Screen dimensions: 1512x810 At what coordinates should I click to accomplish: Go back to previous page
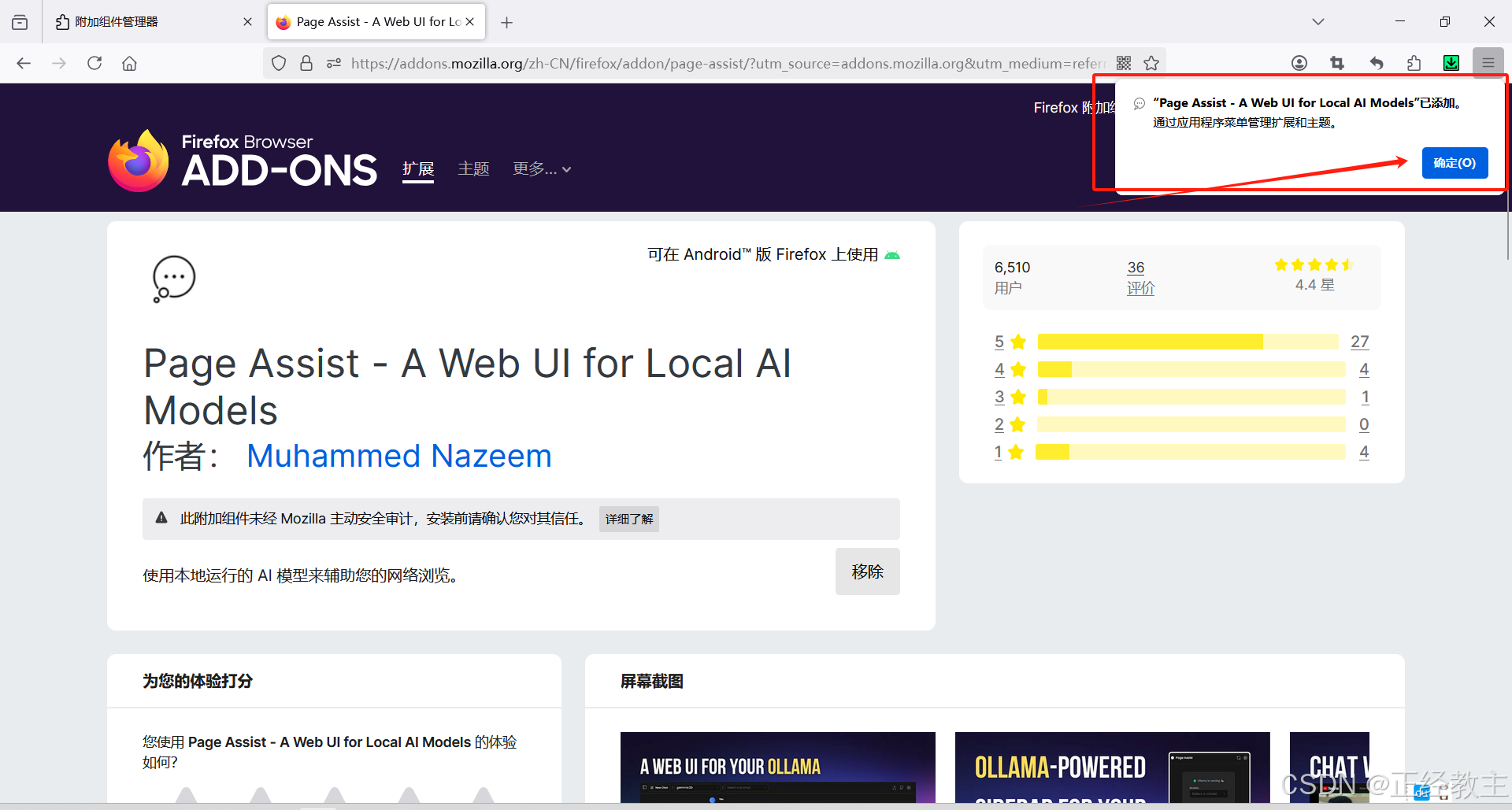pos(24,63)
